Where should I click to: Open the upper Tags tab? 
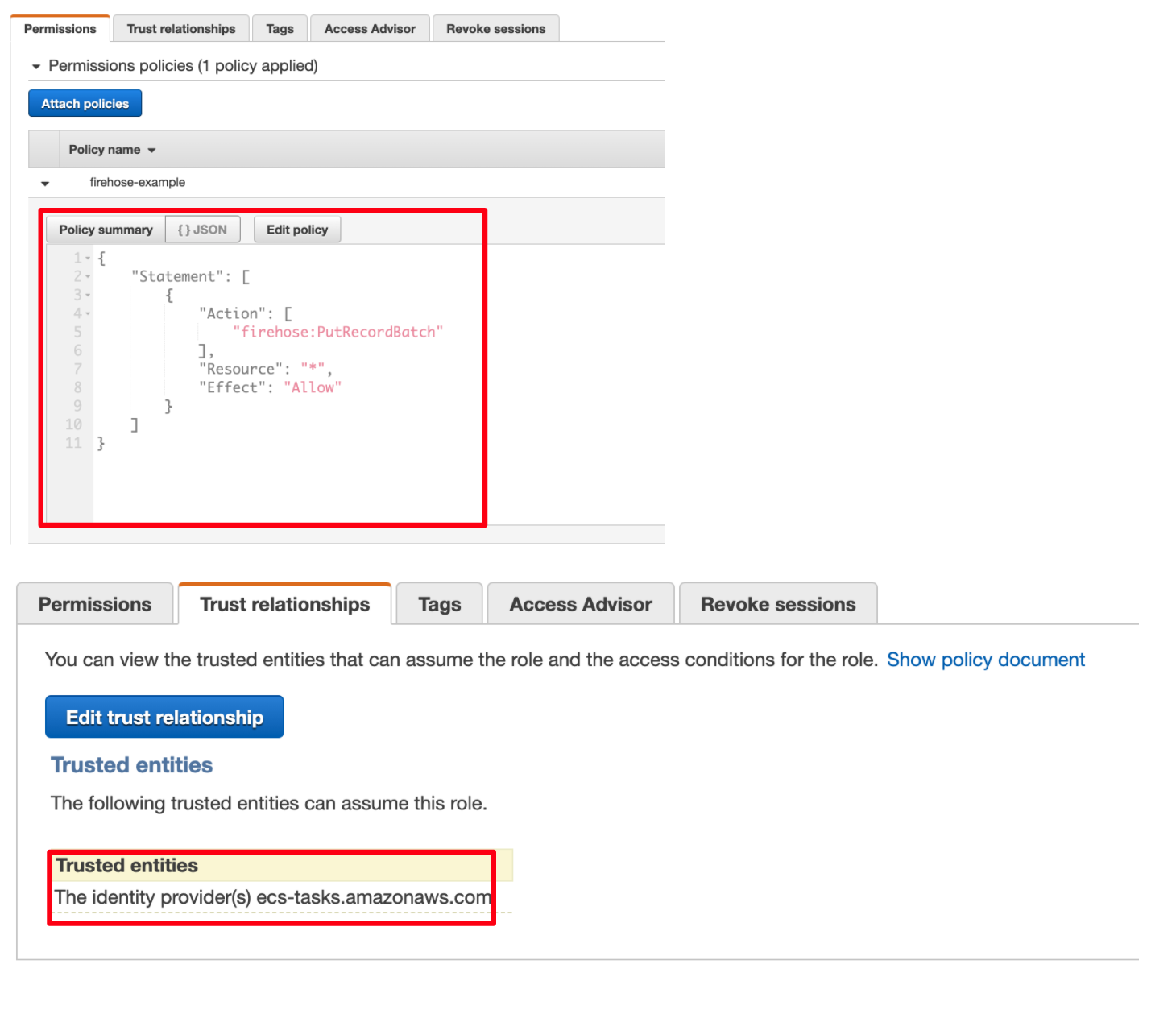click(280, 29)
